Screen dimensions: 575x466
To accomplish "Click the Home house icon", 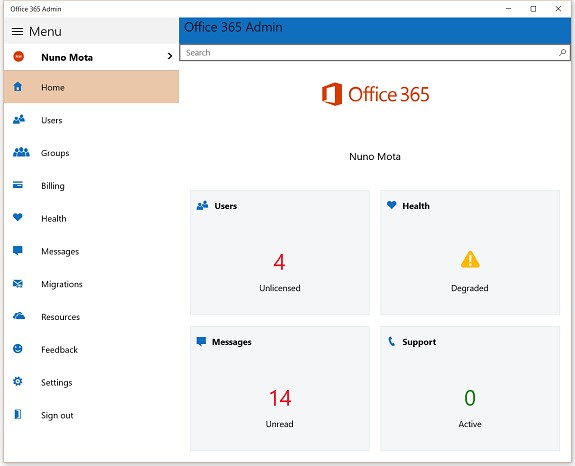I will click(18, 87).
